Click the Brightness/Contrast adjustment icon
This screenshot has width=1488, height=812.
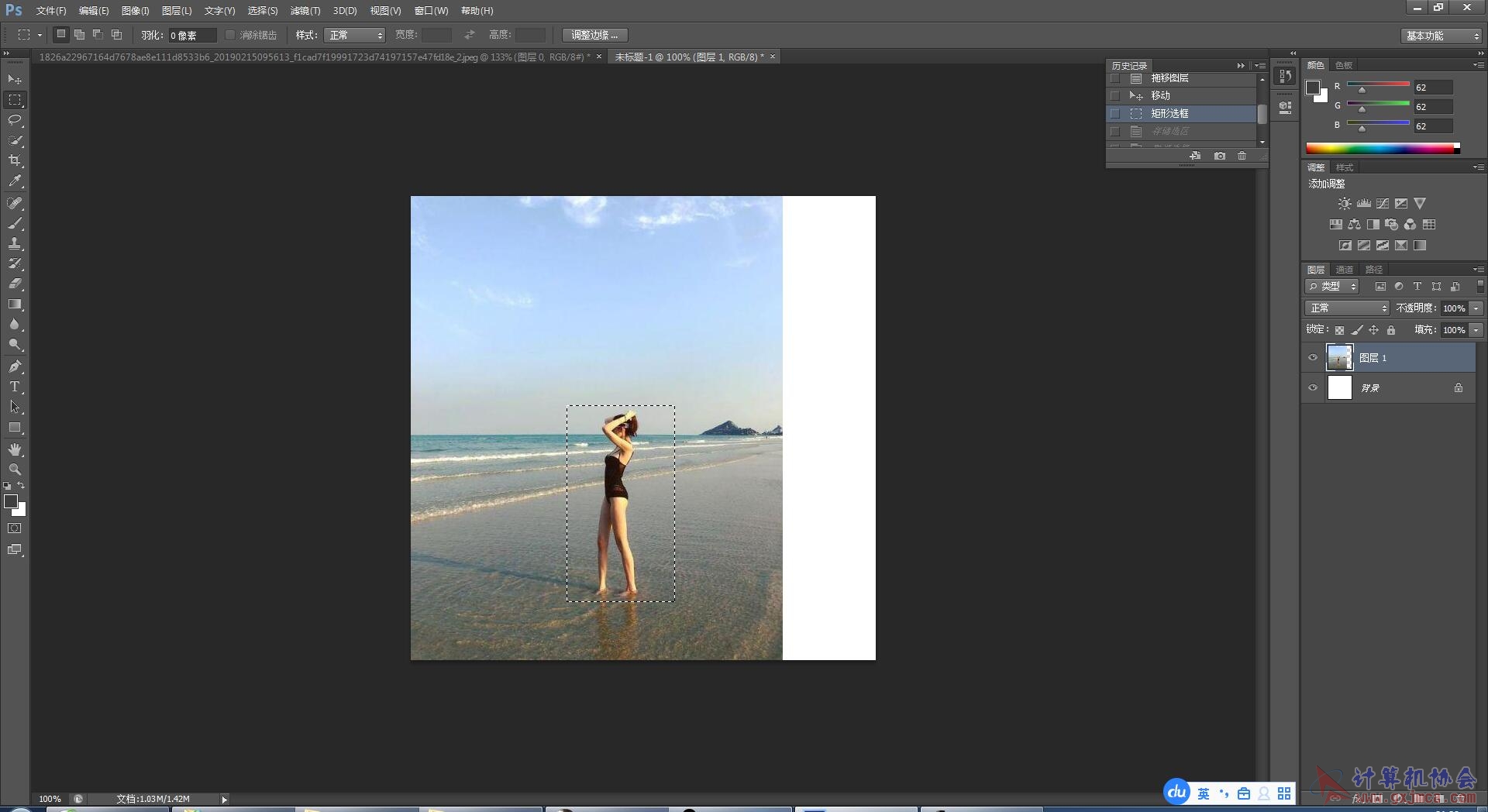1345,204
